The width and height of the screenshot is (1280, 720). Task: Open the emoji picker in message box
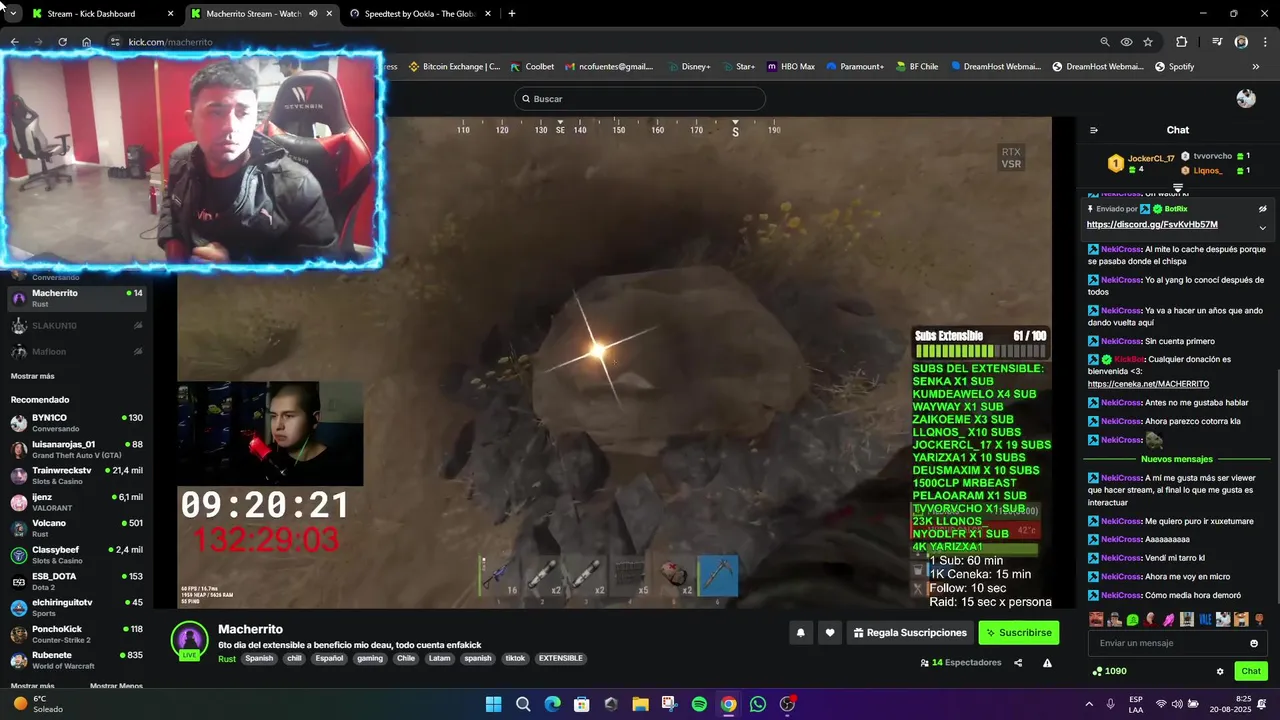[1254, 643]
